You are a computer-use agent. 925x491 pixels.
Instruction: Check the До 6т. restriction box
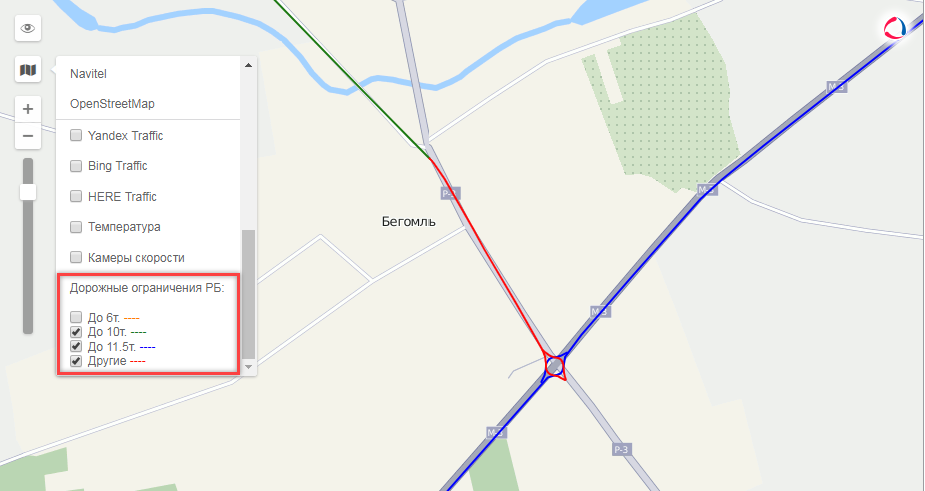tap(76, 317)
